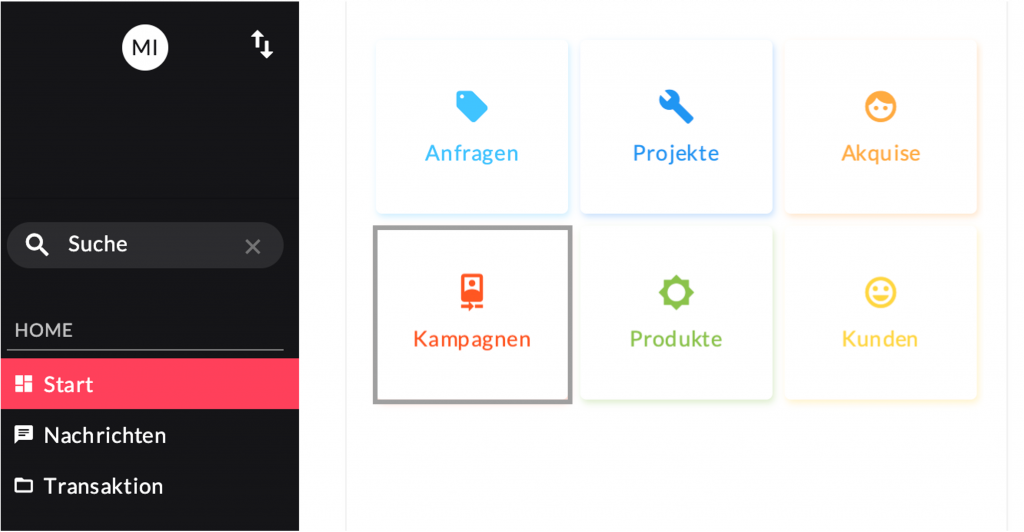Open Transaktion in the sidebar
The image size is (1024, 532).
click(150, 486)
